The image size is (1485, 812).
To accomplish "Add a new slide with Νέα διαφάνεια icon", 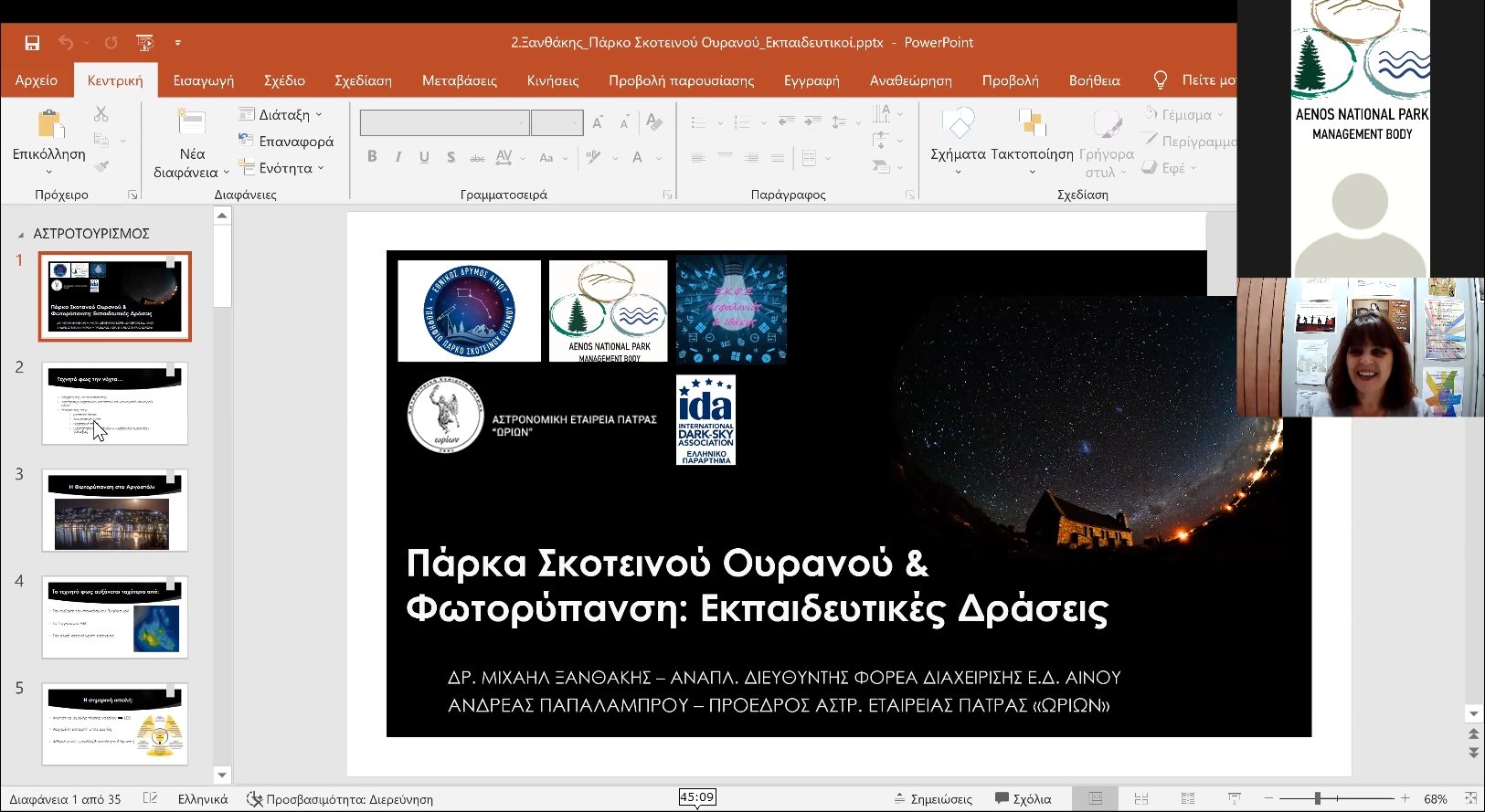I will [x=192, y=122].
